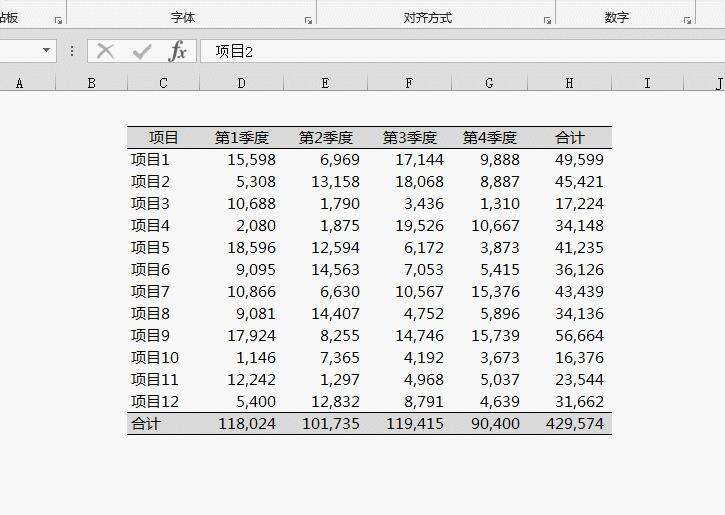The image size is (725, 515).
Task: Select the 项目8 row label cell
Action: pyautogui.click(x=163, y=313)
